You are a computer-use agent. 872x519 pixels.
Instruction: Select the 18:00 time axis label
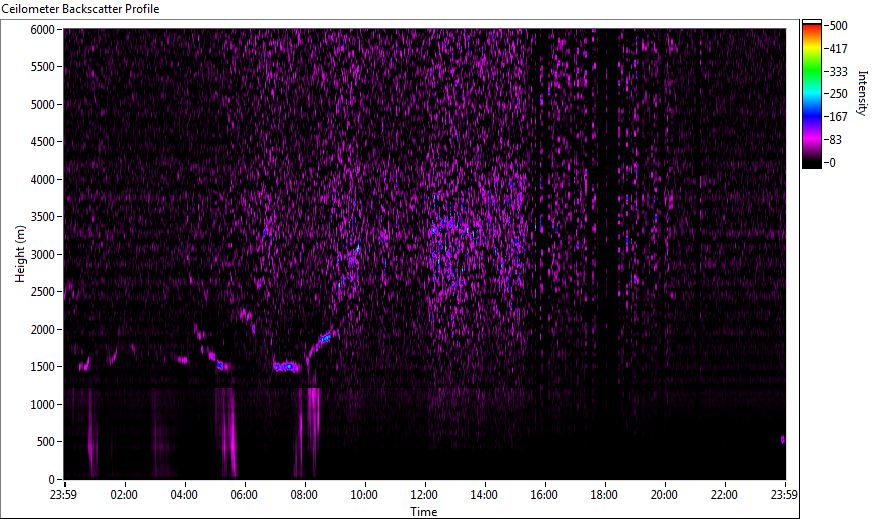(604, 495)
